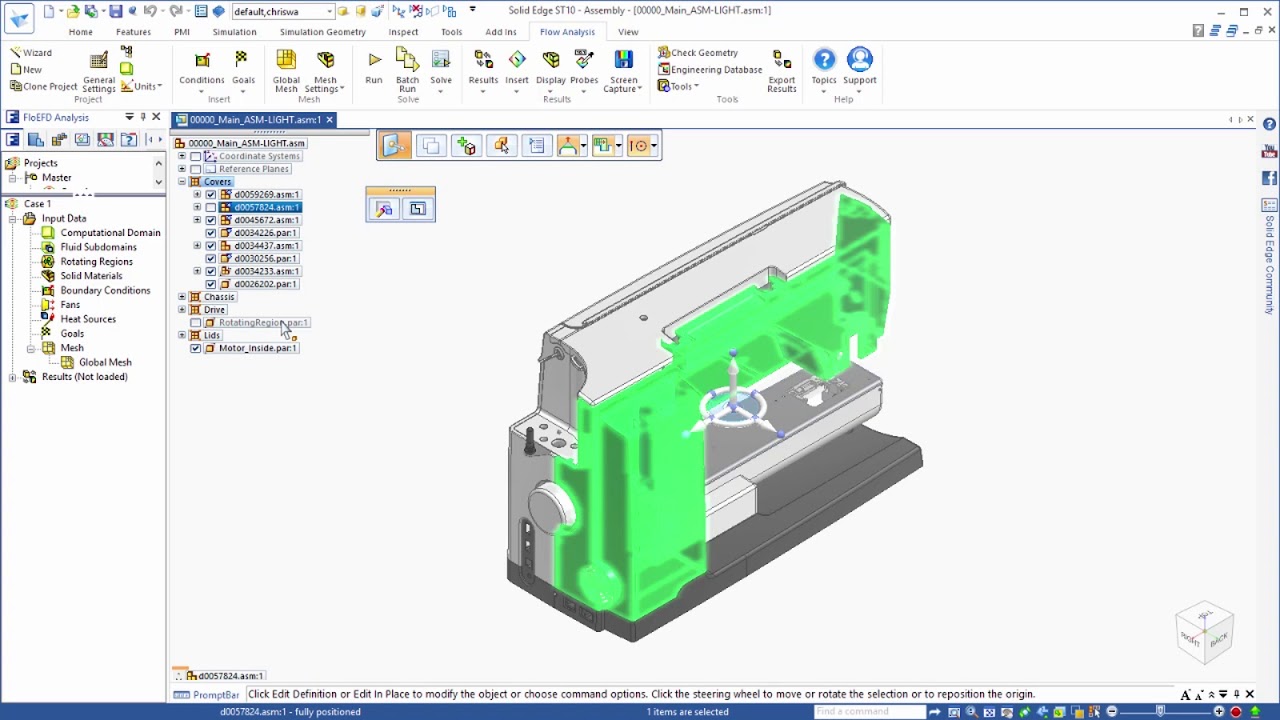Open the Display tool
Screen dimensions: 1280x720
pos(551,70)
